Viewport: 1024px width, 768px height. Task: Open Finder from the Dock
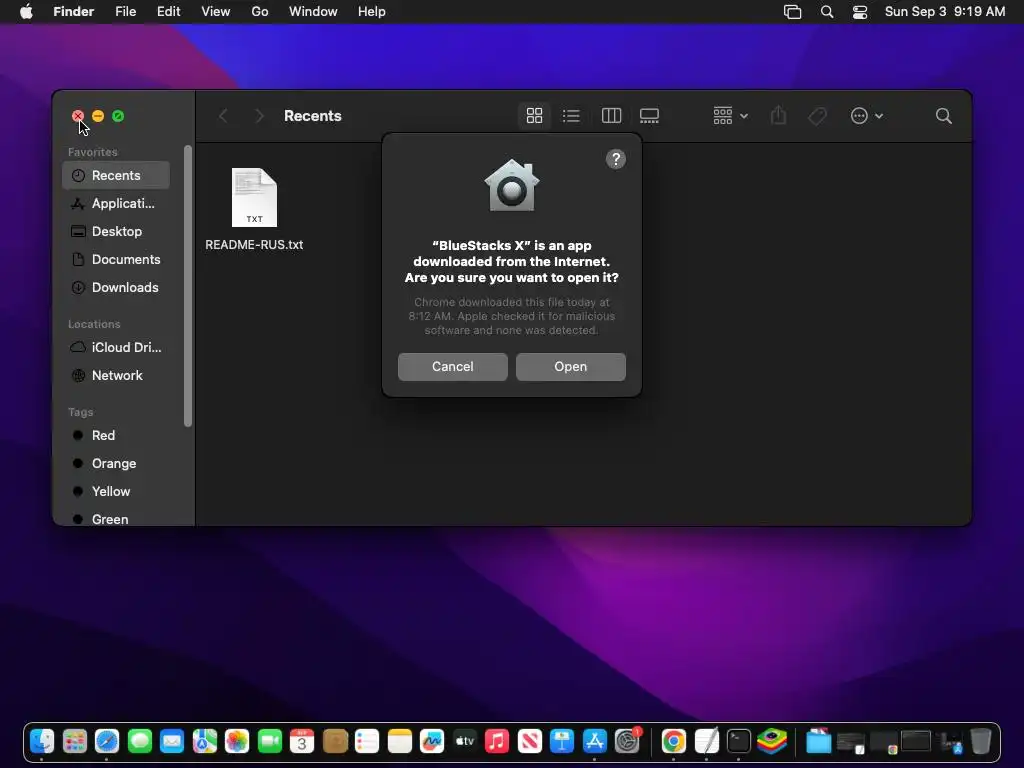click(42, 741)
